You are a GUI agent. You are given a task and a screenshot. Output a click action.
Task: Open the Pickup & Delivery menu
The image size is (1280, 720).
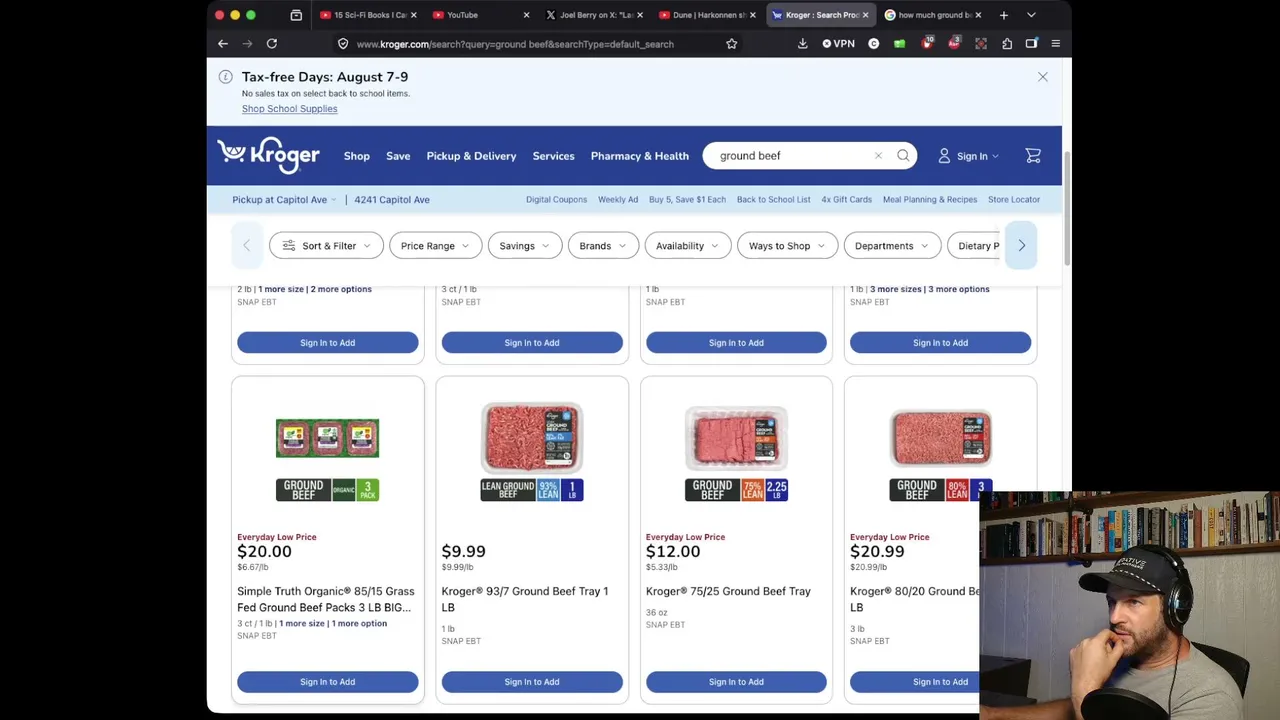(x=471, y=156)
